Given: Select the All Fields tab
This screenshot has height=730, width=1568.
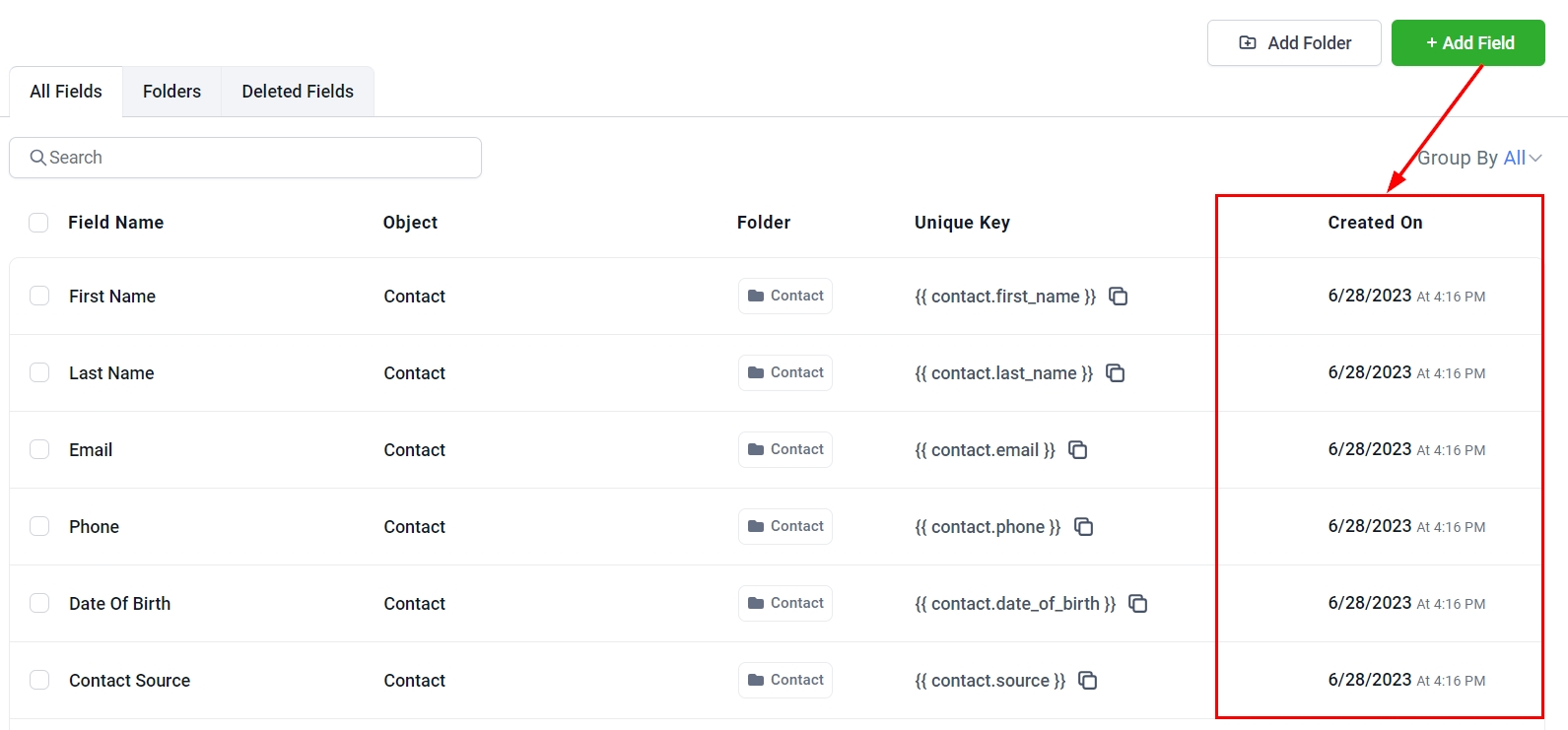Looking at the screenshot, I should (66, 92).
